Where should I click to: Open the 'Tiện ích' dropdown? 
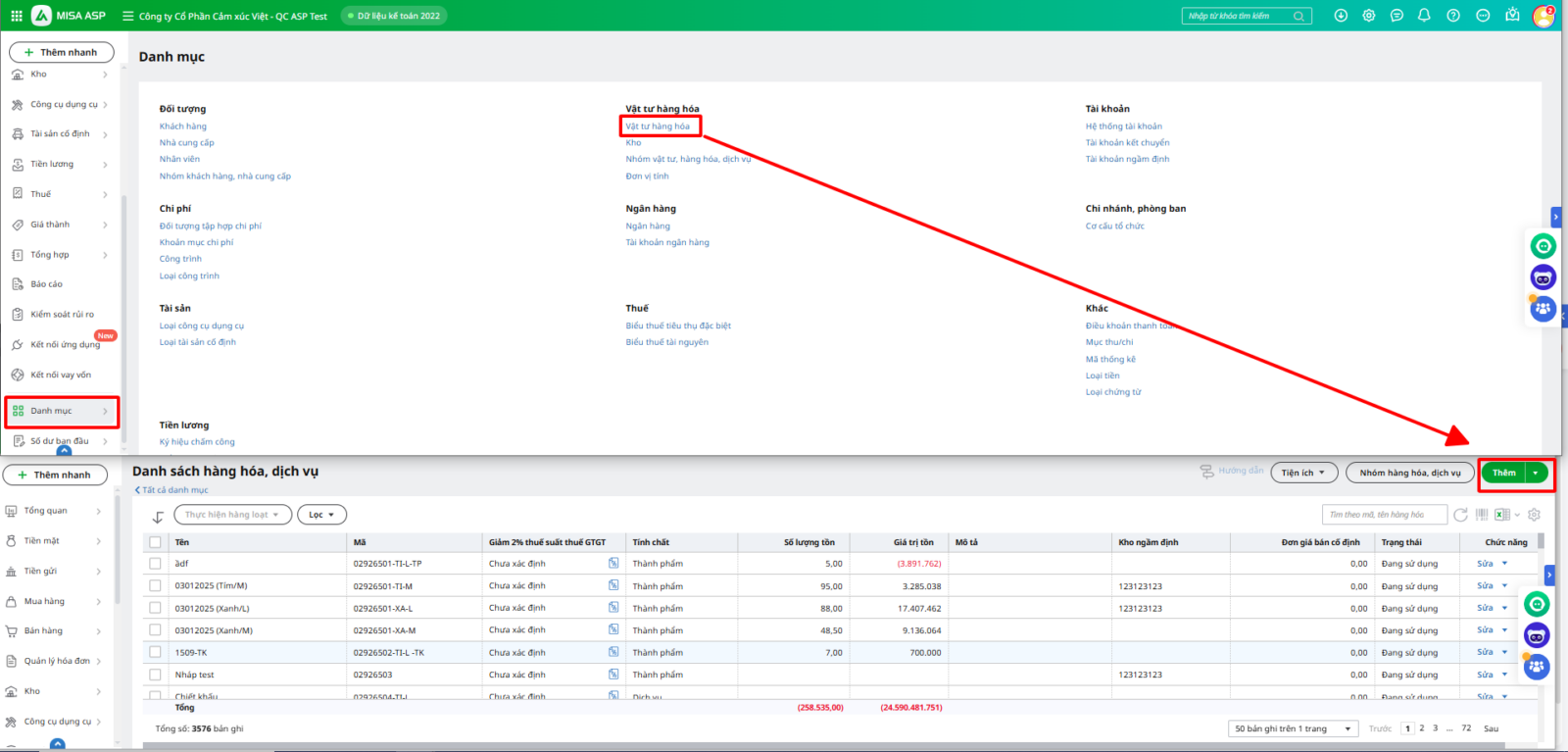click(x=1304, y=473)
